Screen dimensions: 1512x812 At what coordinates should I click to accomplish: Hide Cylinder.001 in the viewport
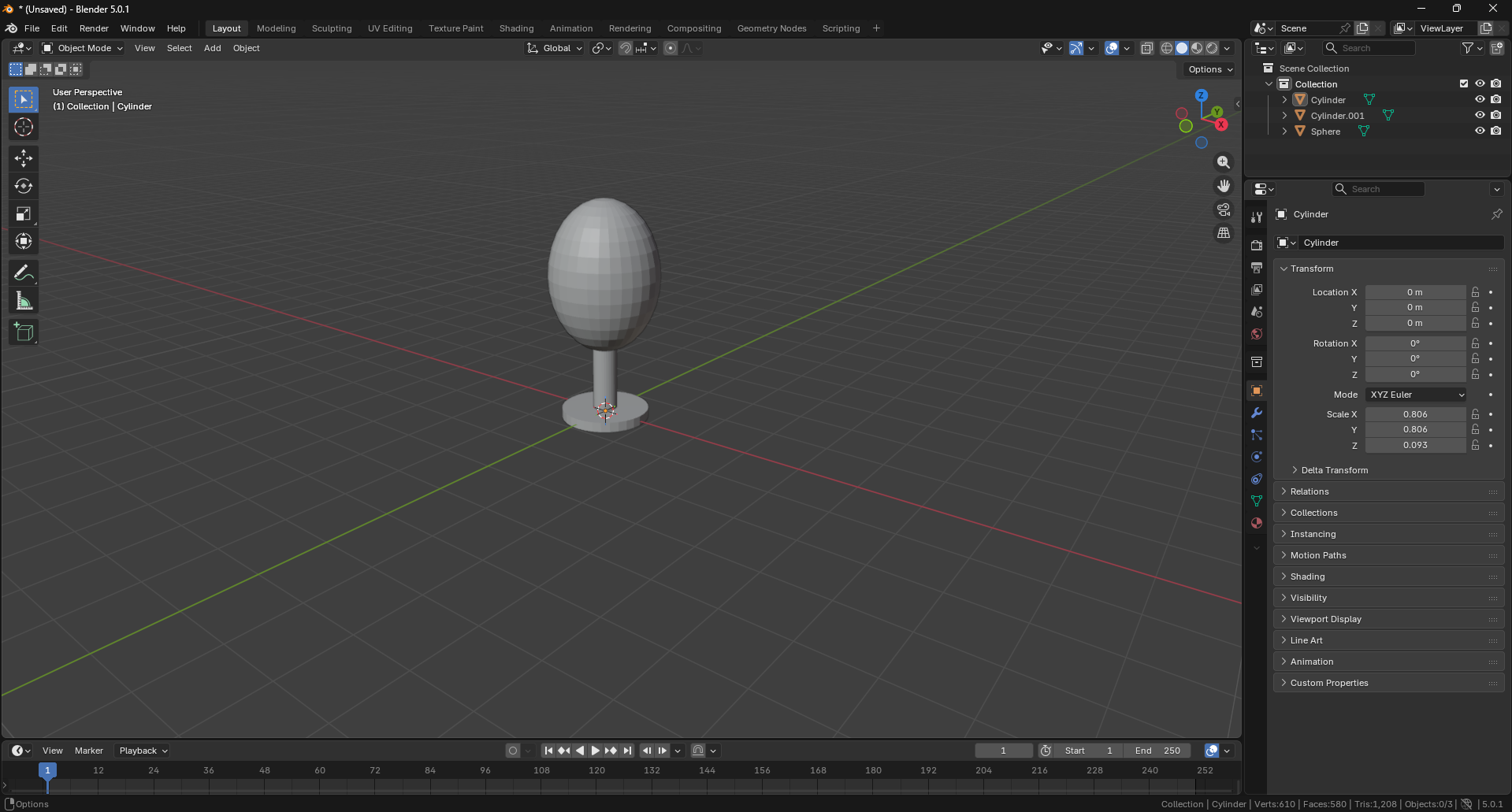tap(1480, 116)
